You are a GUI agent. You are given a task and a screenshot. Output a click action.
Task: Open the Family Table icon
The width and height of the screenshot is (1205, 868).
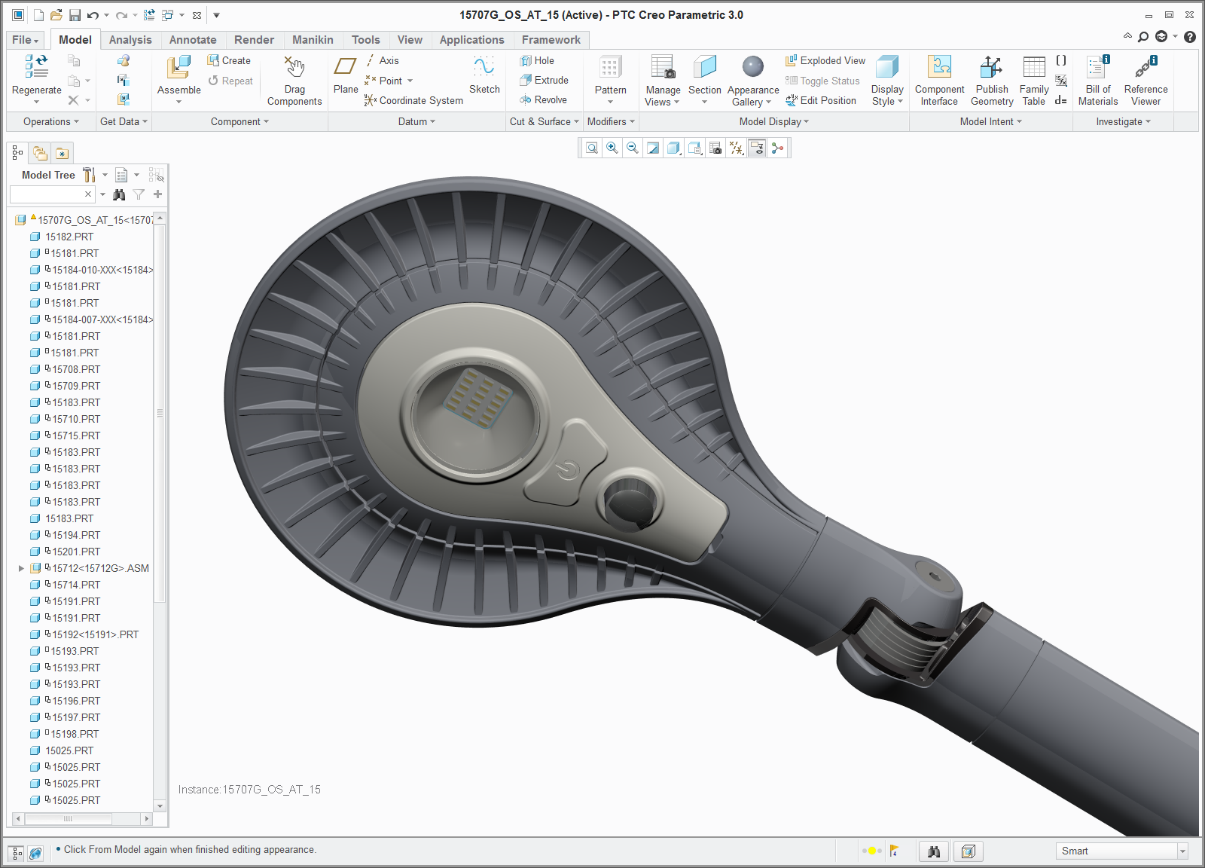point(1034,80)
